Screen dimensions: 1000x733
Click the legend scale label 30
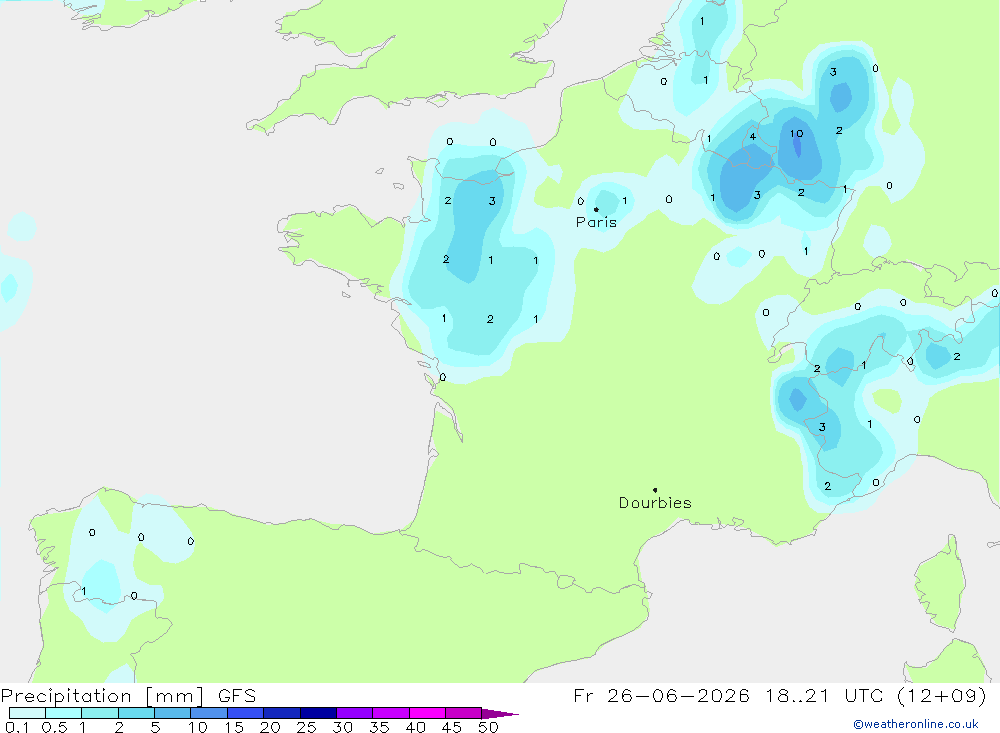coord(342,727)
